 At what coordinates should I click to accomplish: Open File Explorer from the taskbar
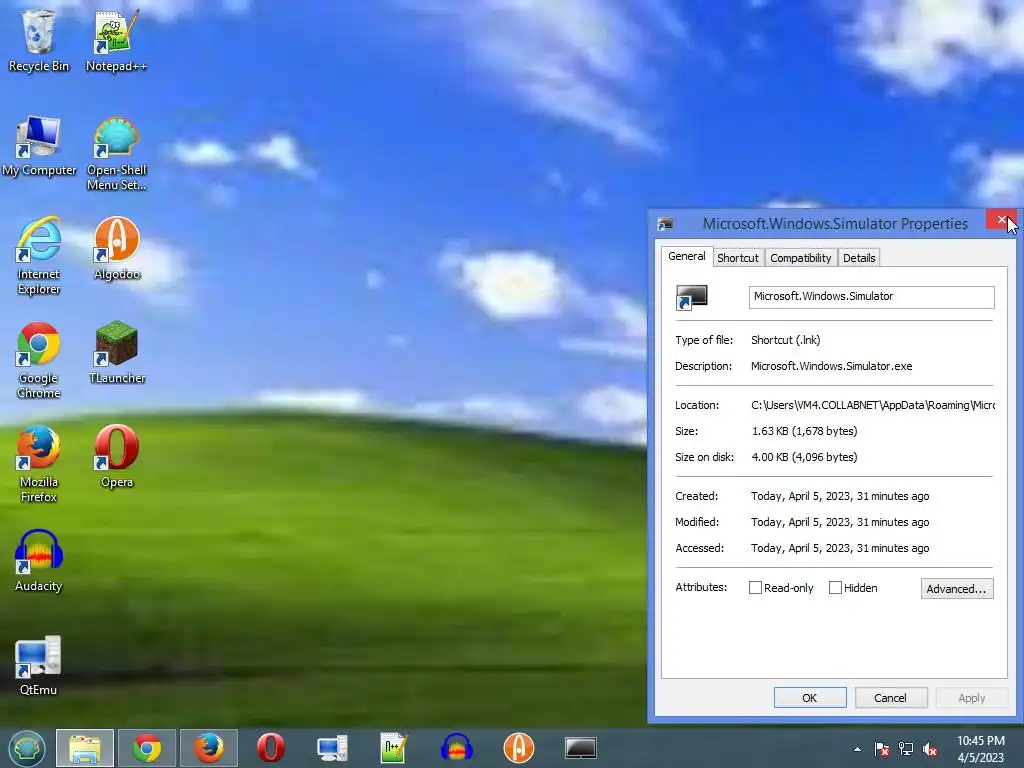click(85, 748)
